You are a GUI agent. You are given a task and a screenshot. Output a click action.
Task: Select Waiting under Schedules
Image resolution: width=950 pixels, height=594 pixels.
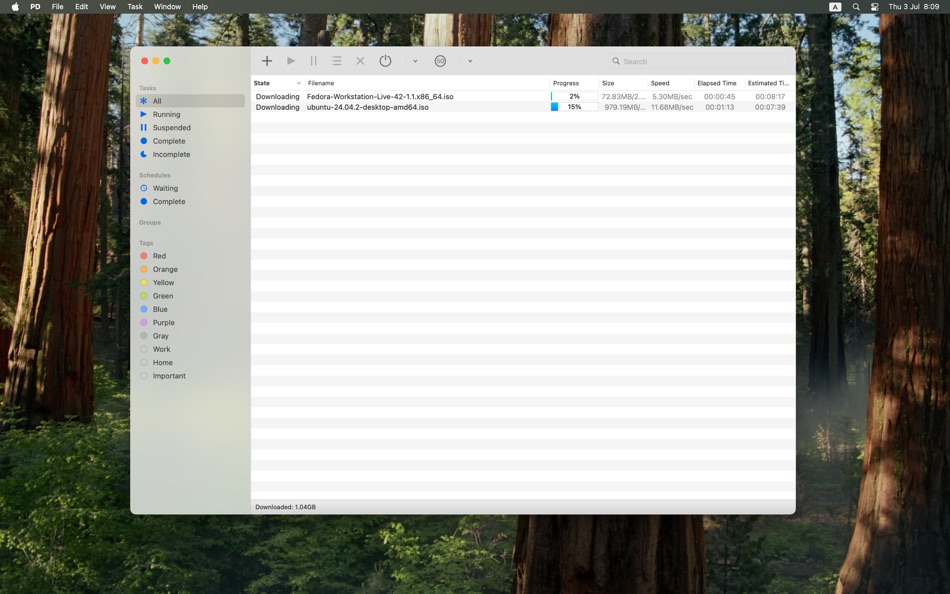click(x=191, y=188)
